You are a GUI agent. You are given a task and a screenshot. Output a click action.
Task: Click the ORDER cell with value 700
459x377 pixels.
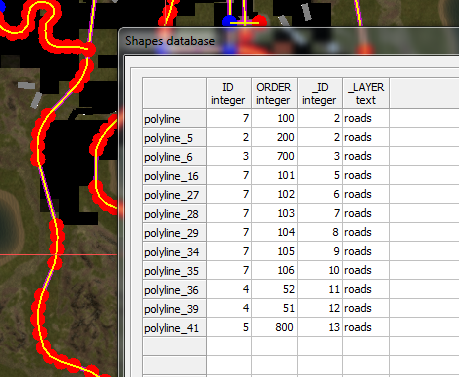274,156
